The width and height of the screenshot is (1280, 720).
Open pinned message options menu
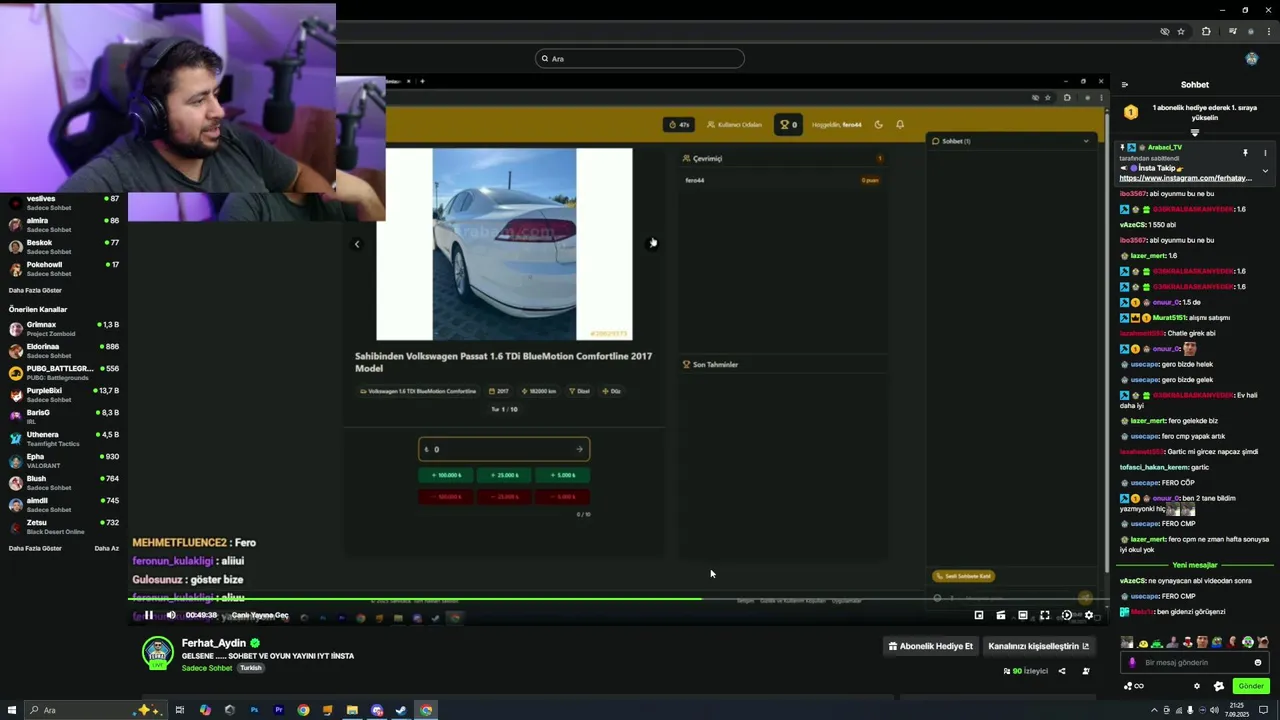[x=1265, y=153]
